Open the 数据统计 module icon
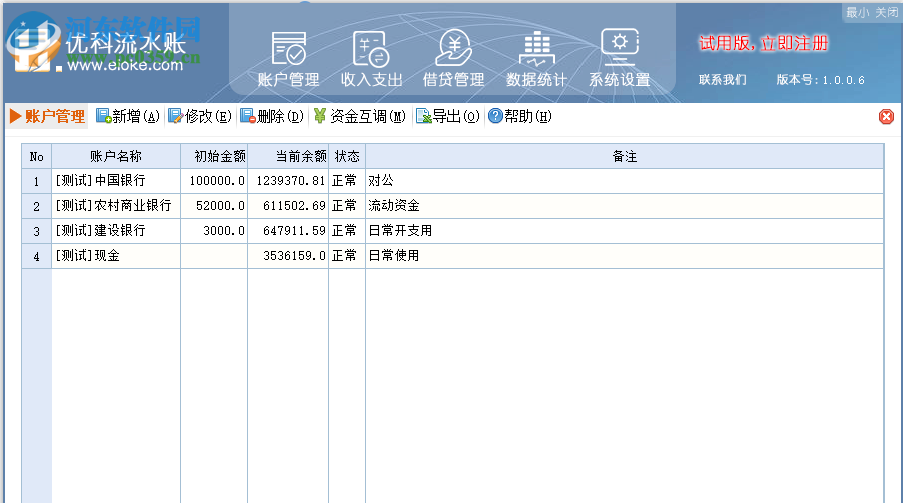Viewport: 903px width, 503px height. (x=536, y=58)
